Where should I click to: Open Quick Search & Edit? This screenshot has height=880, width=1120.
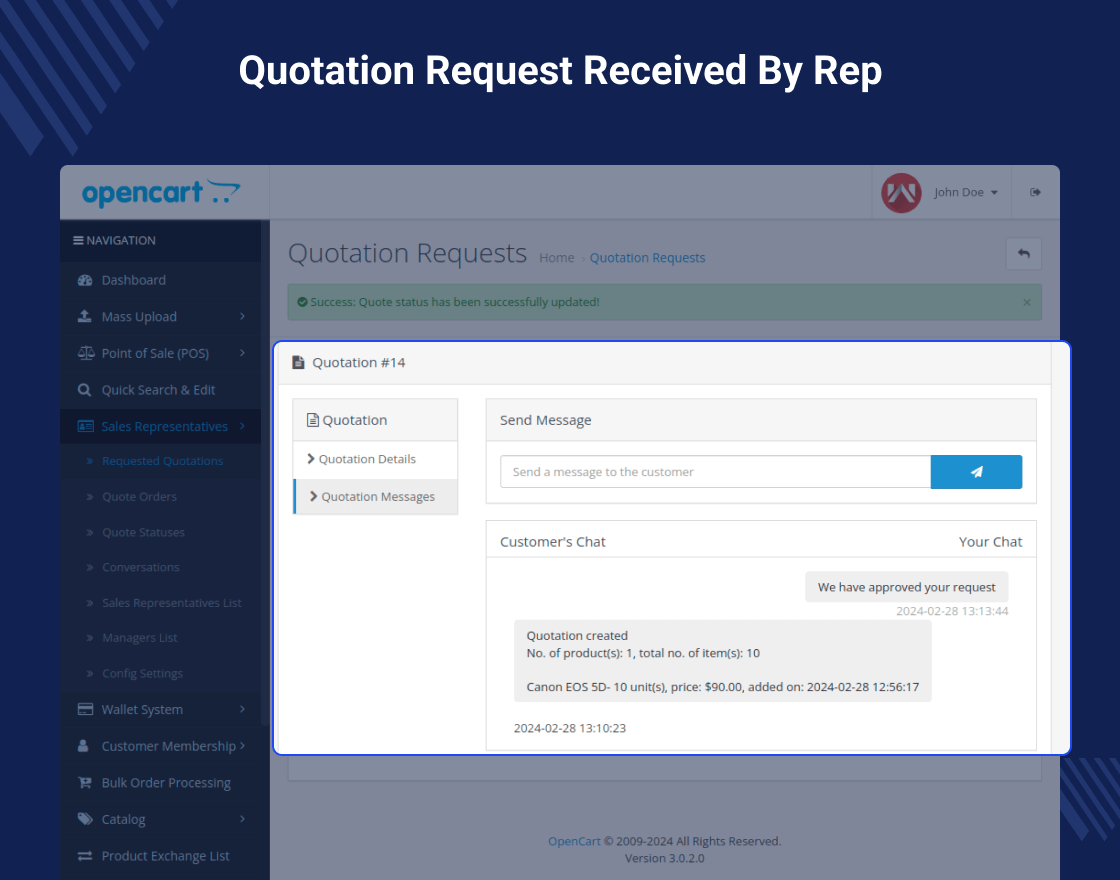click(160, 390)
